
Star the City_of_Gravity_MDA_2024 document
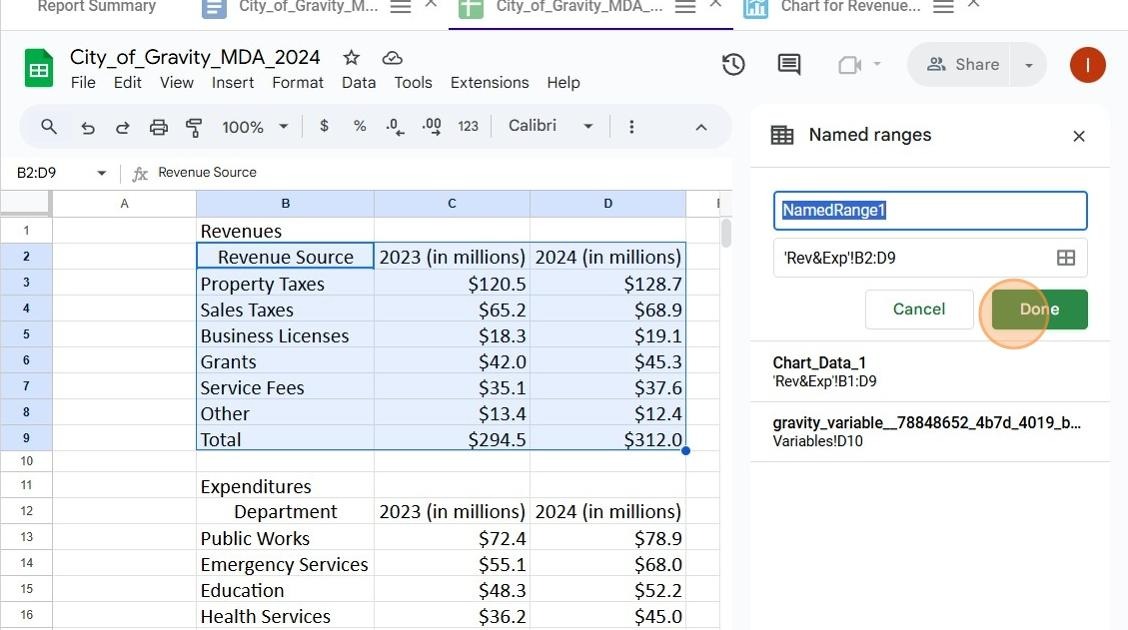pos(351,58)
